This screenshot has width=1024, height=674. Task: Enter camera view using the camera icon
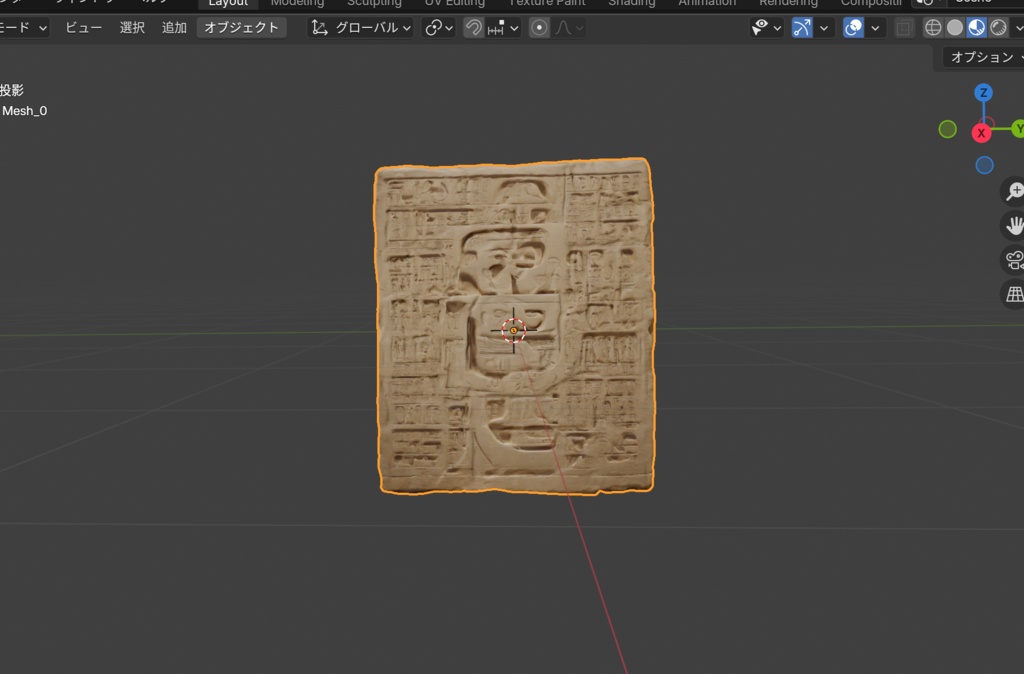coord(1013,259)
